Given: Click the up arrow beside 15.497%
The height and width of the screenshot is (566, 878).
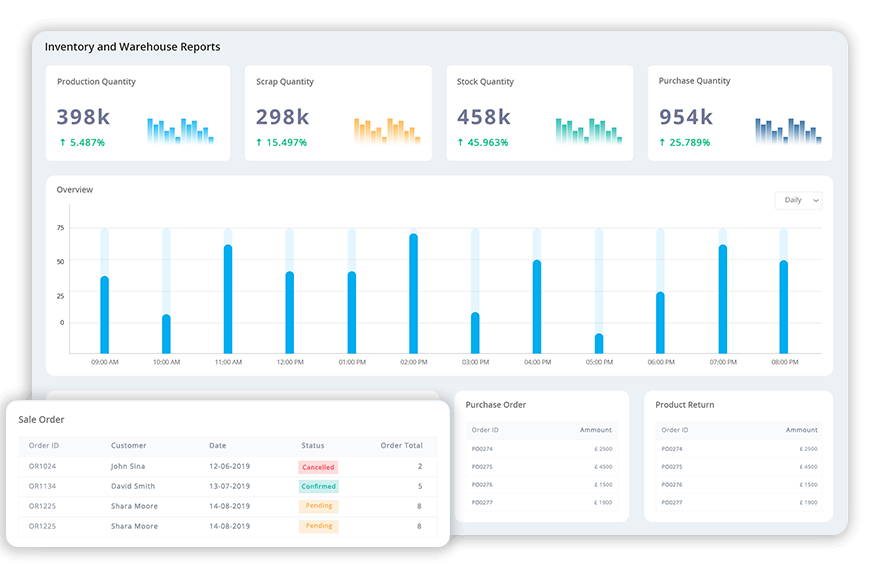Looking at the screenshot, I should (260, 143).
